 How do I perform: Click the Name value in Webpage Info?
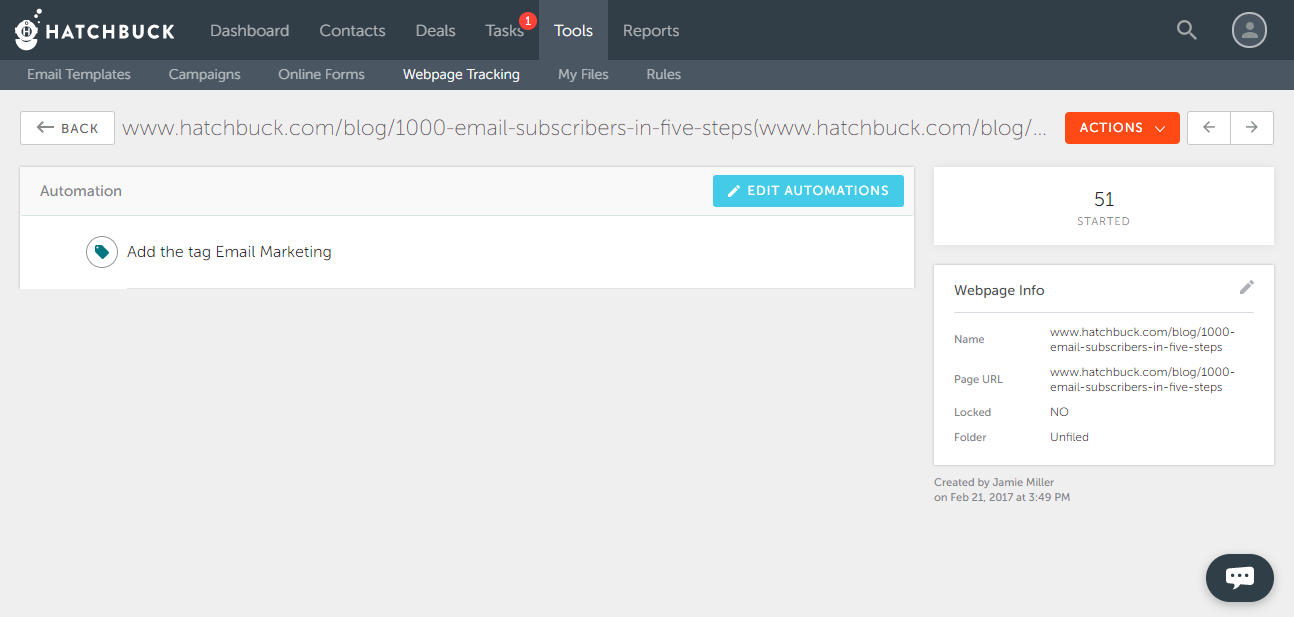pyautogui.click(x=1142, y=339)
